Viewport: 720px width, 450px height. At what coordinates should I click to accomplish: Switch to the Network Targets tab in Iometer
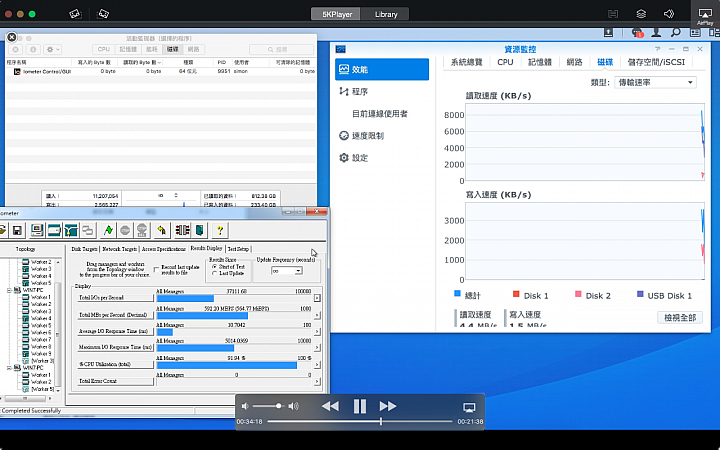point(119,249)
